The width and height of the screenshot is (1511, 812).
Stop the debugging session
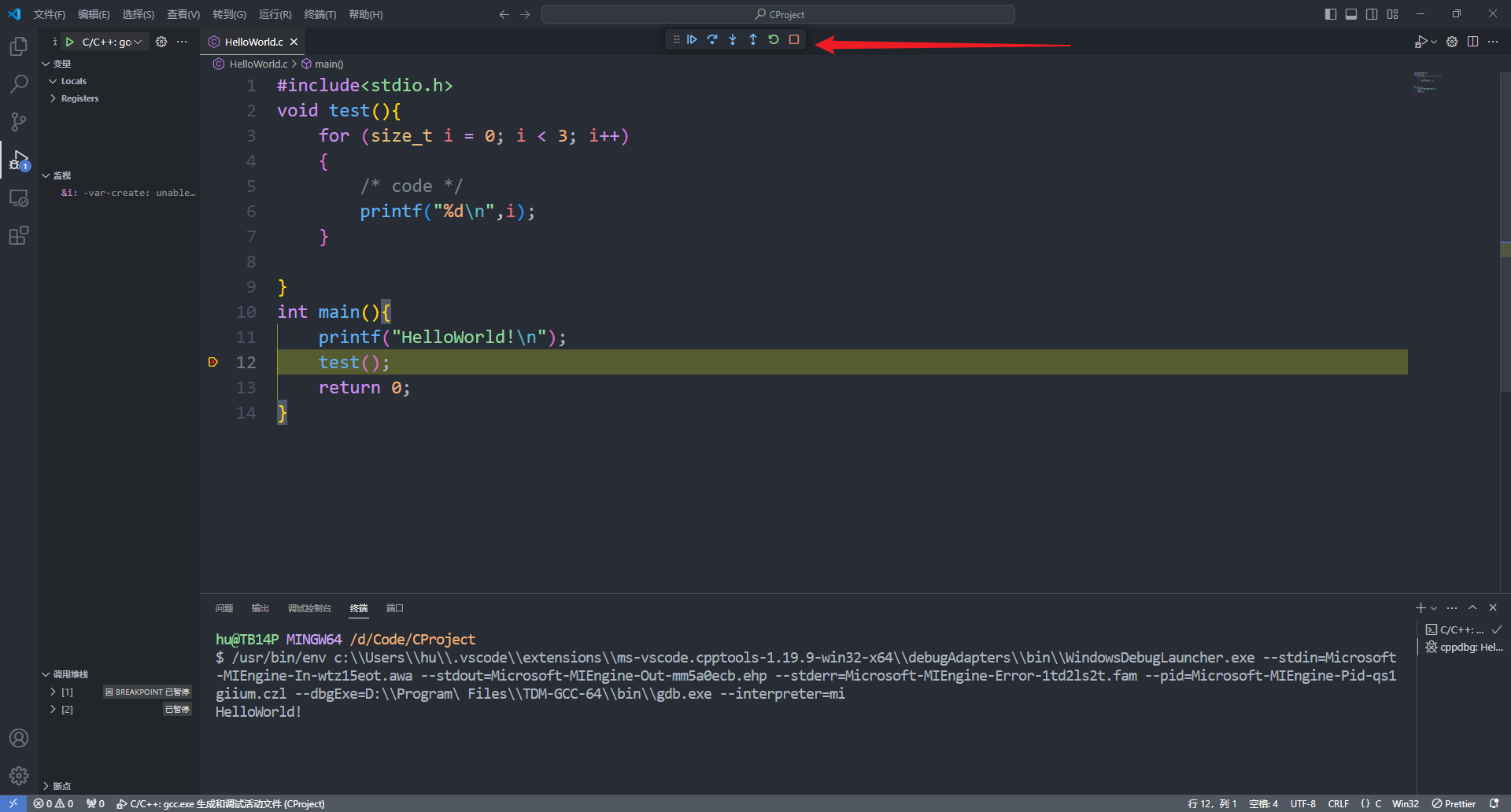tap(794, 39)
